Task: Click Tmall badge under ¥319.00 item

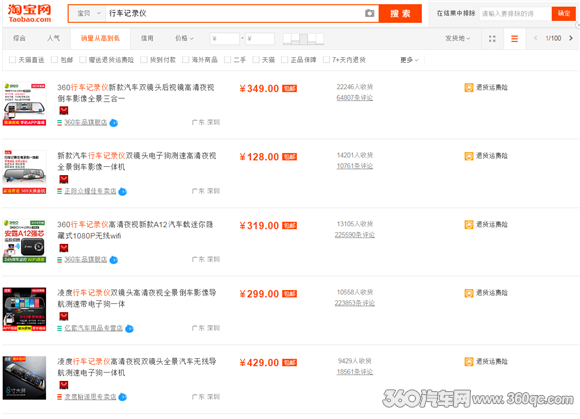Action: click(64, 247)
